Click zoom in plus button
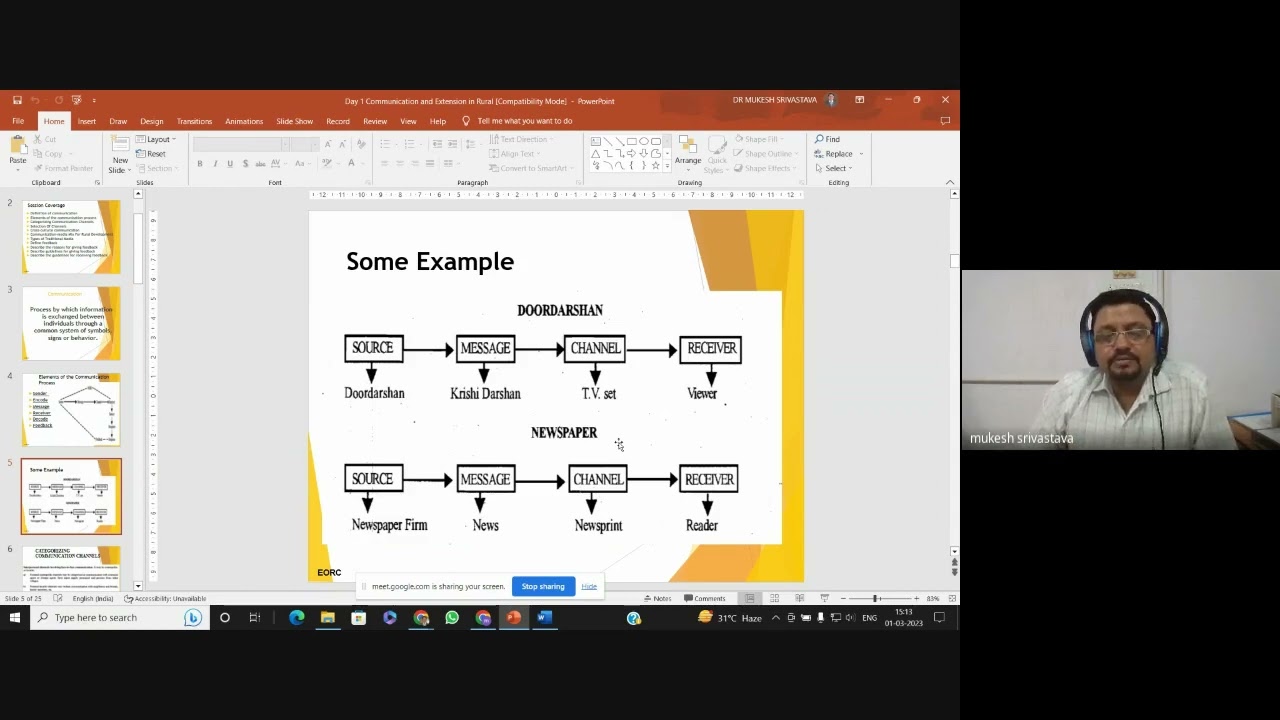The image size is (1280, 720). 916,598
